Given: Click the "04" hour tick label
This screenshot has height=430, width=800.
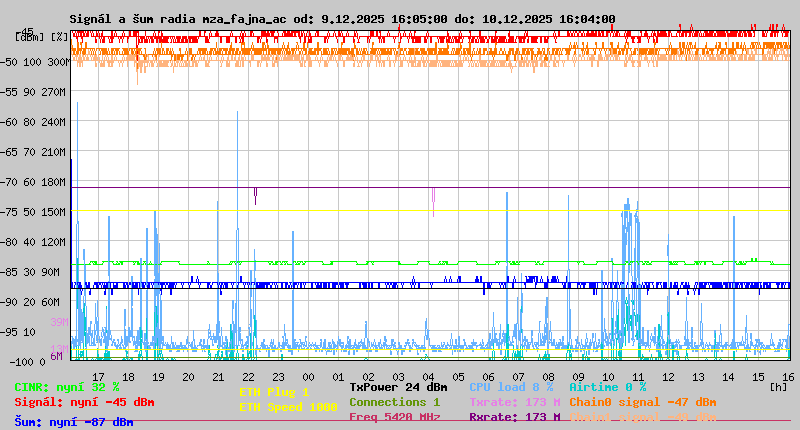Looking at the screenshot, I should [x=428, y=377].
